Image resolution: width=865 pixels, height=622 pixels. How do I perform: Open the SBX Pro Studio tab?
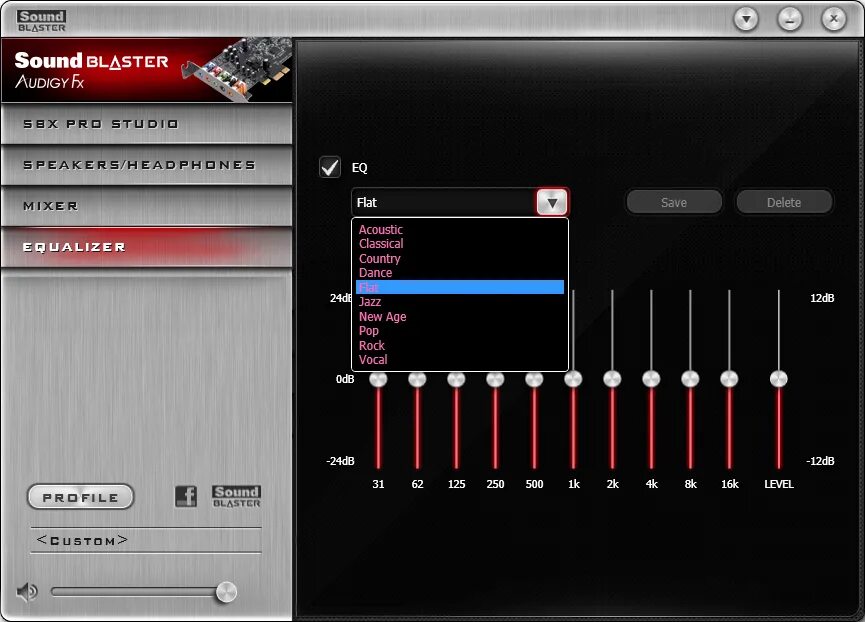pyautogui.click(x=147, y=124)
